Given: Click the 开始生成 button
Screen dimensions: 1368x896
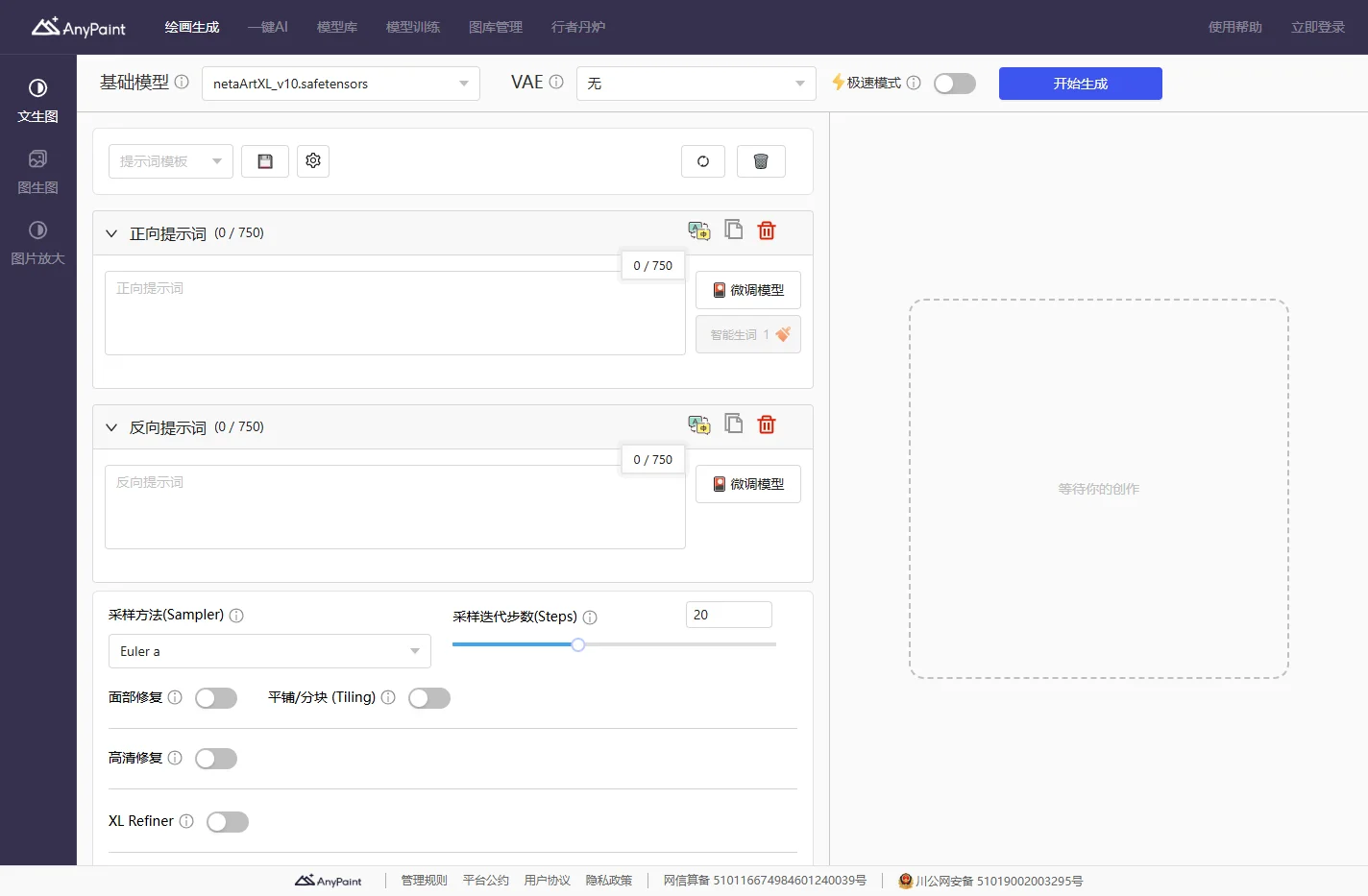Looking at the screenshot, I should click(1081, 84).
